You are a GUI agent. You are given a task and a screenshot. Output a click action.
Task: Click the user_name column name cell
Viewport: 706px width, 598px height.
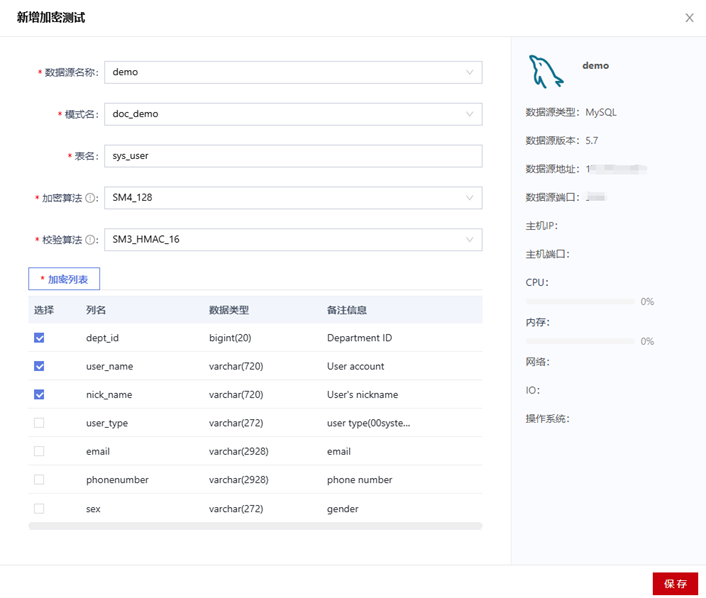point(109,366)
